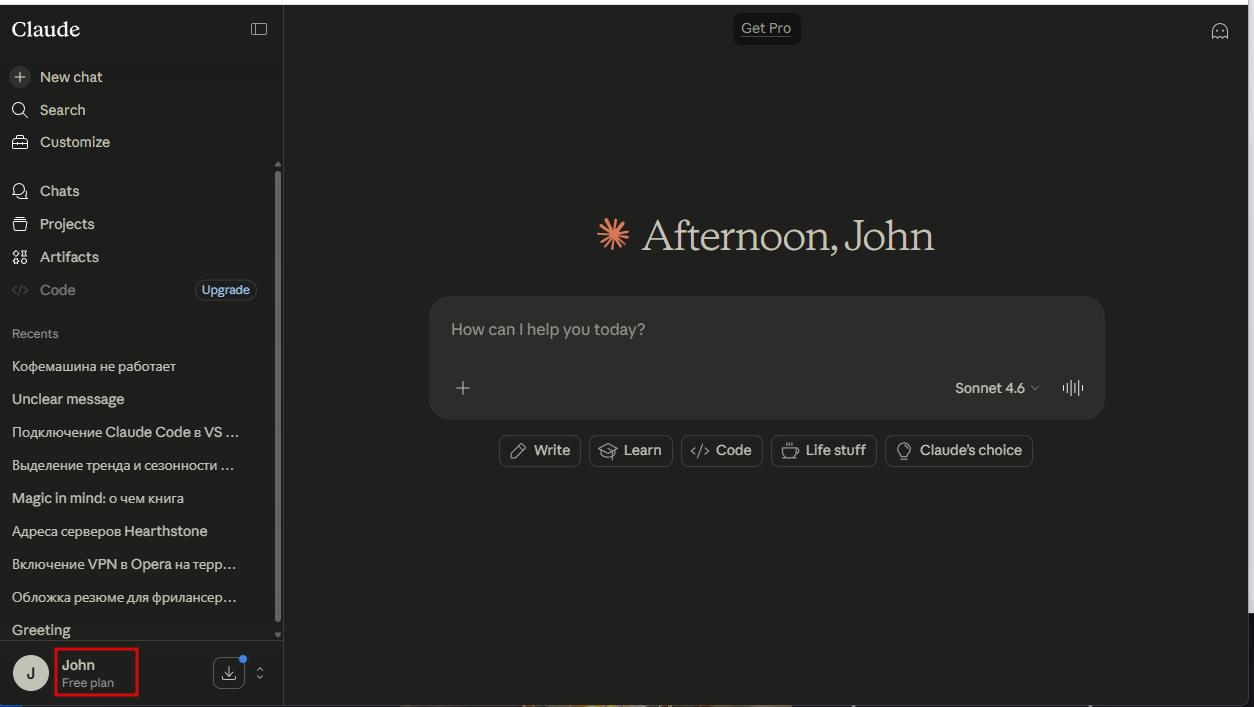The image size is (1254, 707).
Task: Click the 'Afternoon, John' greeting text
Action: tap(788, 236)
